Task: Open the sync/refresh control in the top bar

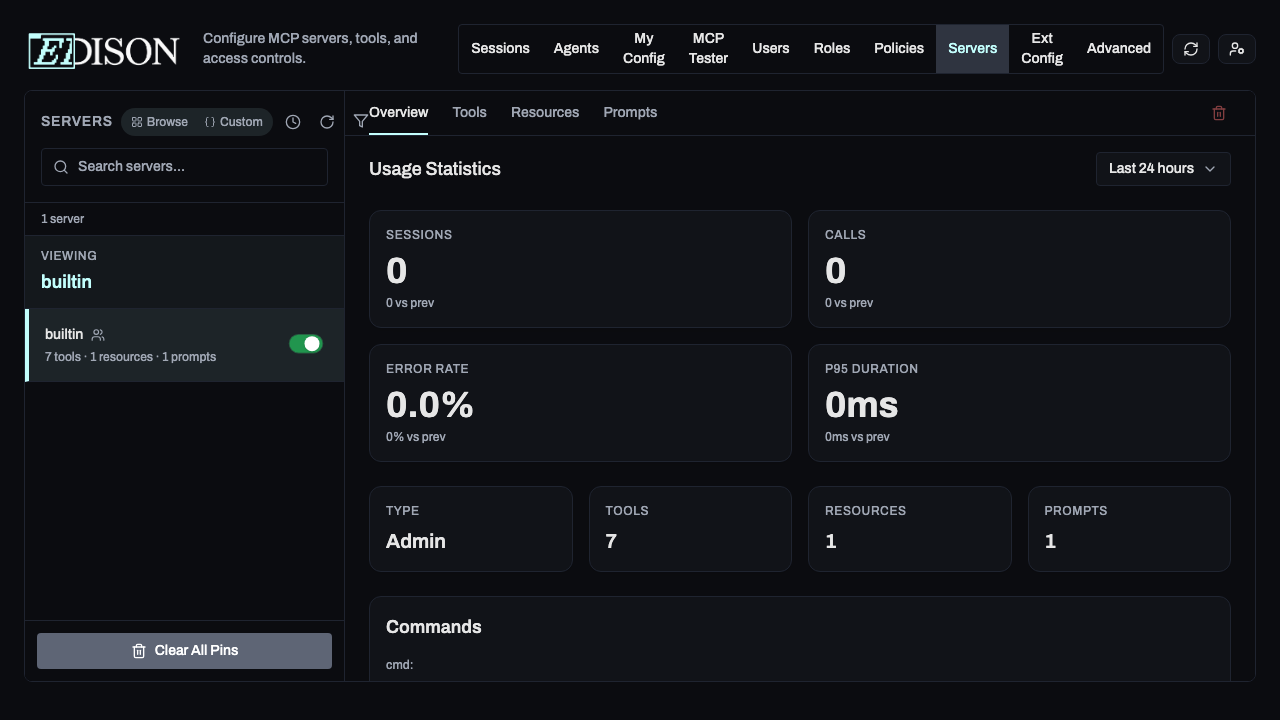Action: coord(1190,48)
